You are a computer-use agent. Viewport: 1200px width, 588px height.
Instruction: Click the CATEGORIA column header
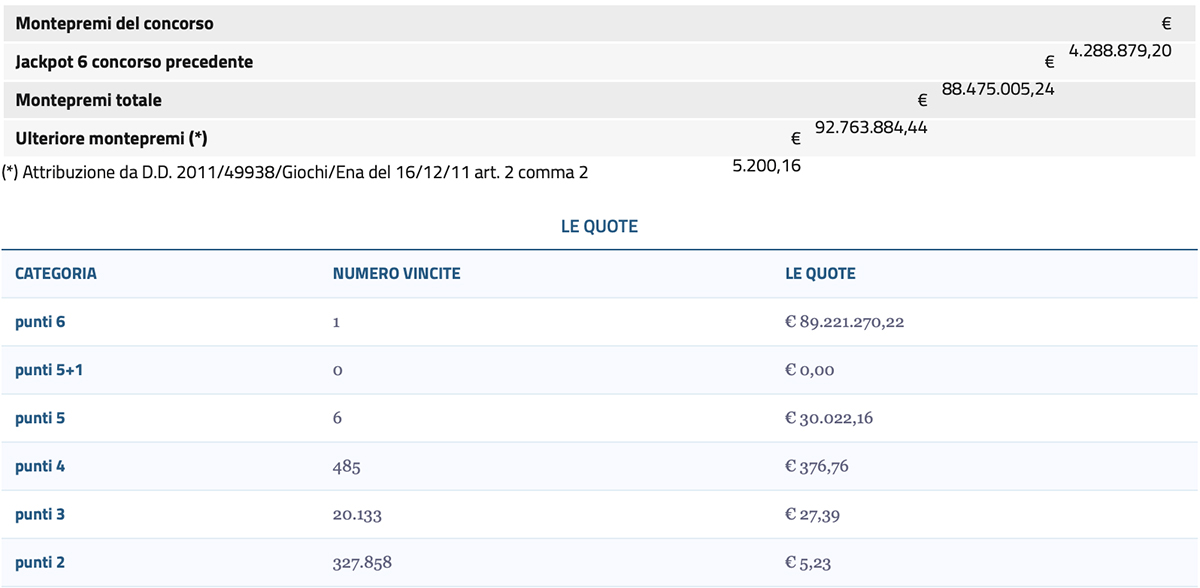56,273
